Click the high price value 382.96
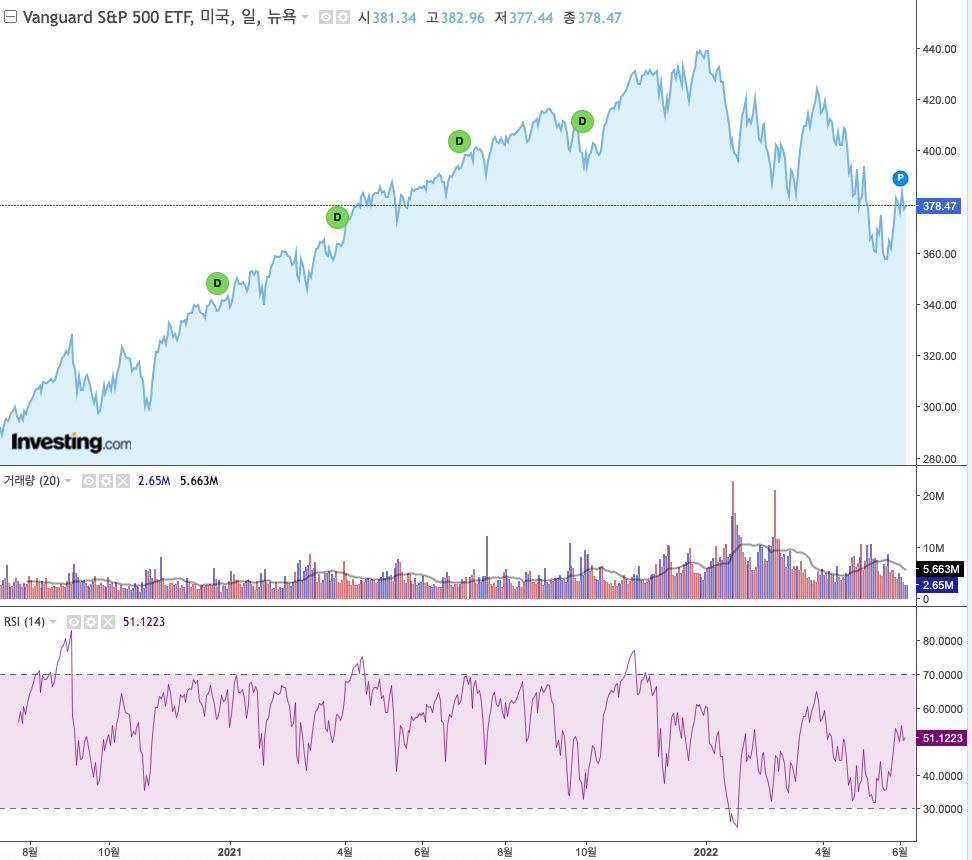Image resolution: width=972 pixels, height=860 pixels. (x=462, y=18)
